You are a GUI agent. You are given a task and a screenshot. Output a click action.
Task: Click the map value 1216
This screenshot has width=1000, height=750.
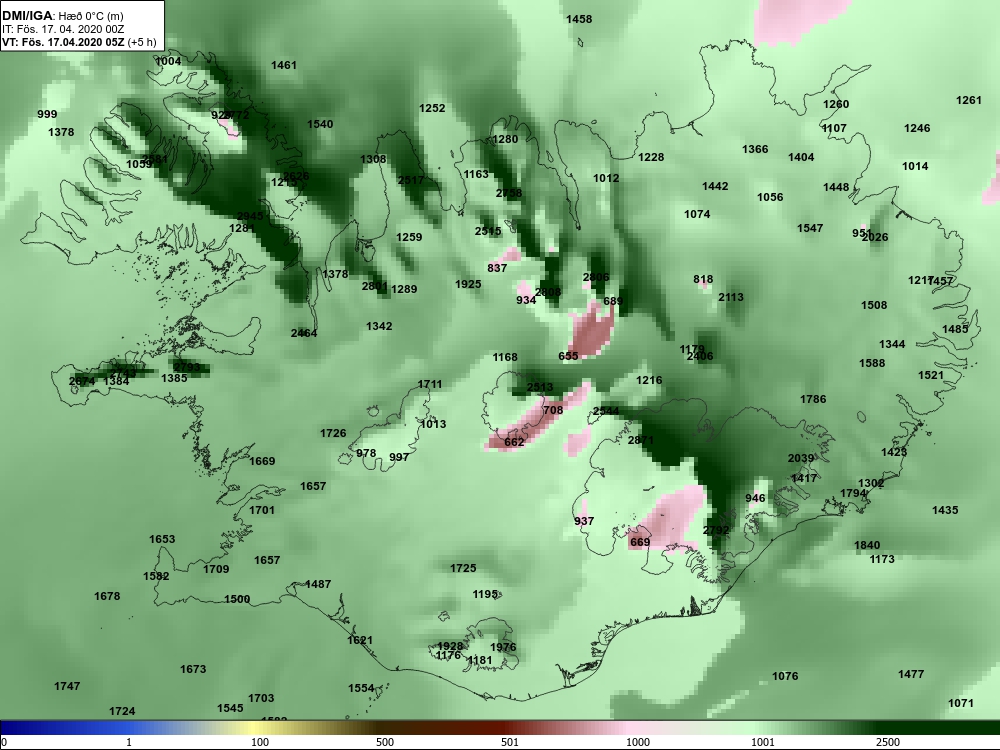pos(649,380)
